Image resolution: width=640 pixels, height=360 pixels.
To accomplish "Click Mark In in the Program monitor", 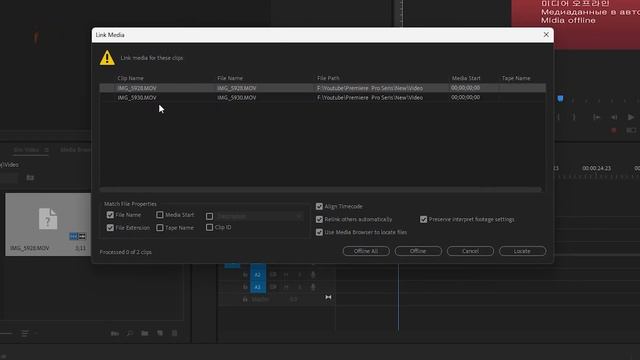I will 558,117.
